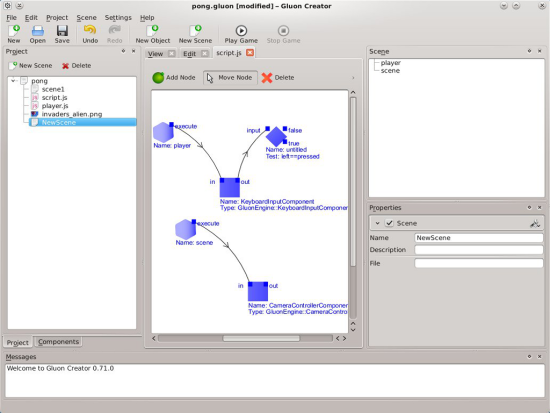Click the canvas scroll-left arrow
550x413 pixels.
154,338
